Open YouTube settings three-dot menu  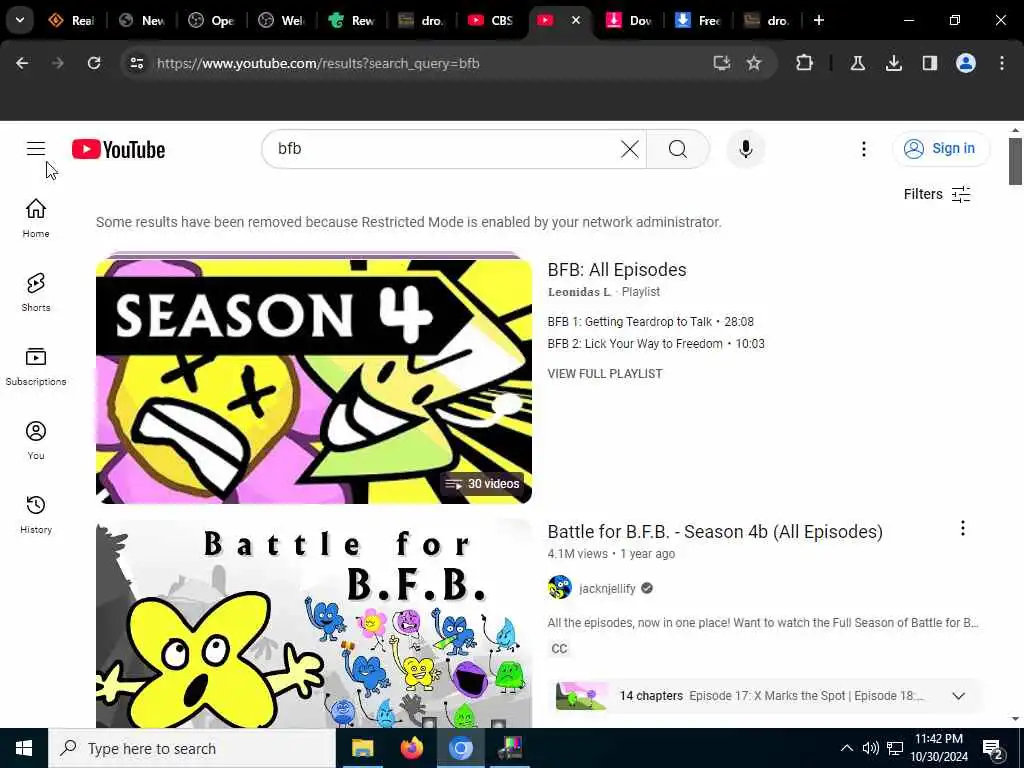[863, 149]
